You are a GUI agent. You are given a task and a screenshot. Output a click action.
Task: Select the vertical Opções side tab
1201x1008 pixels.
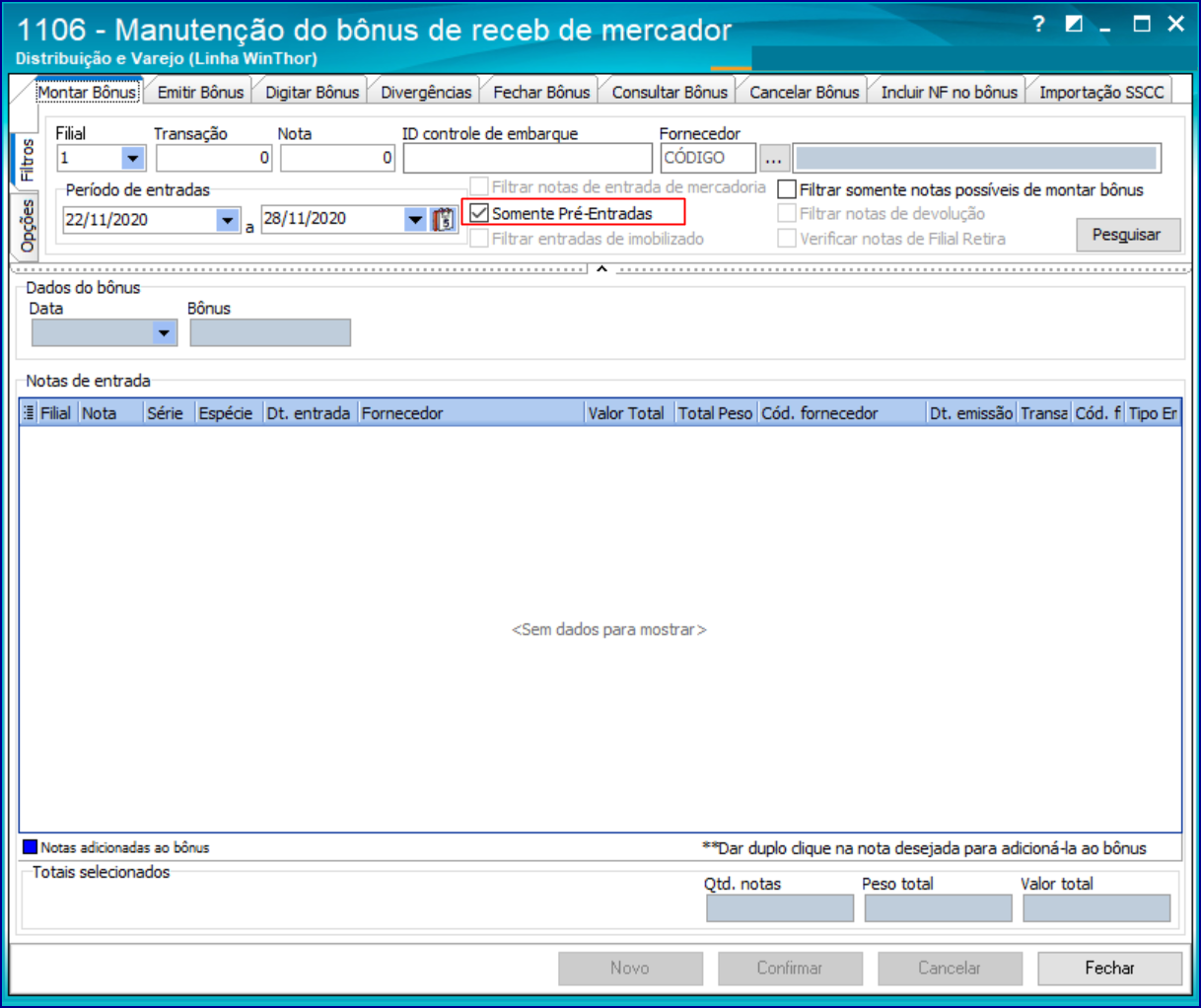tap(26, 226)
